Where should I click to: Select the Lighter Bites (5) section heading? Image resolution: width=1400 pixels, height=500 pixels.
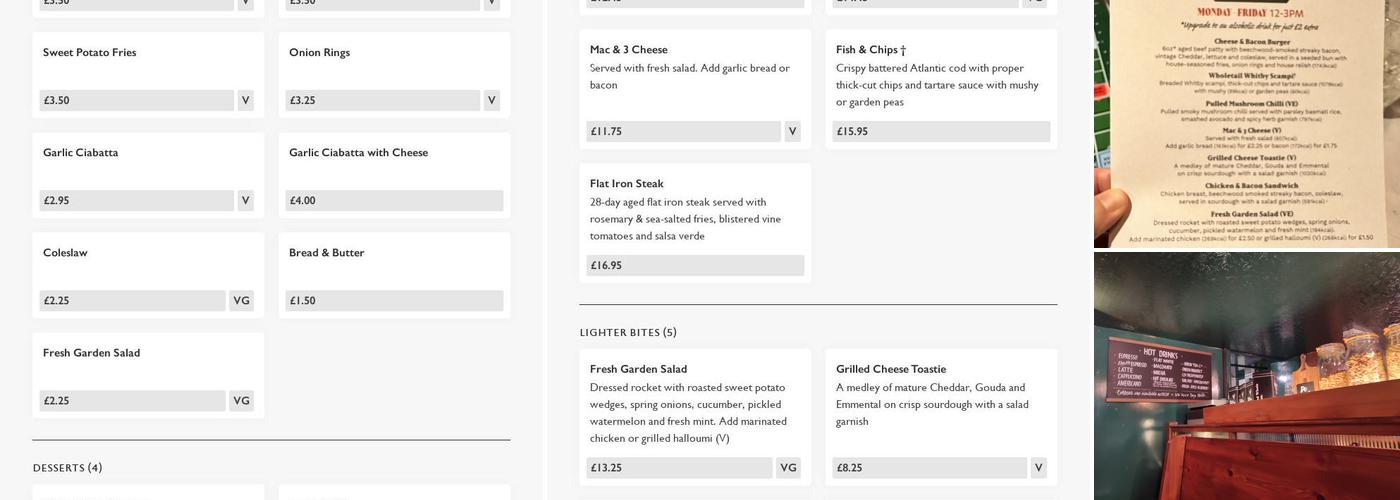coord(628,332)
